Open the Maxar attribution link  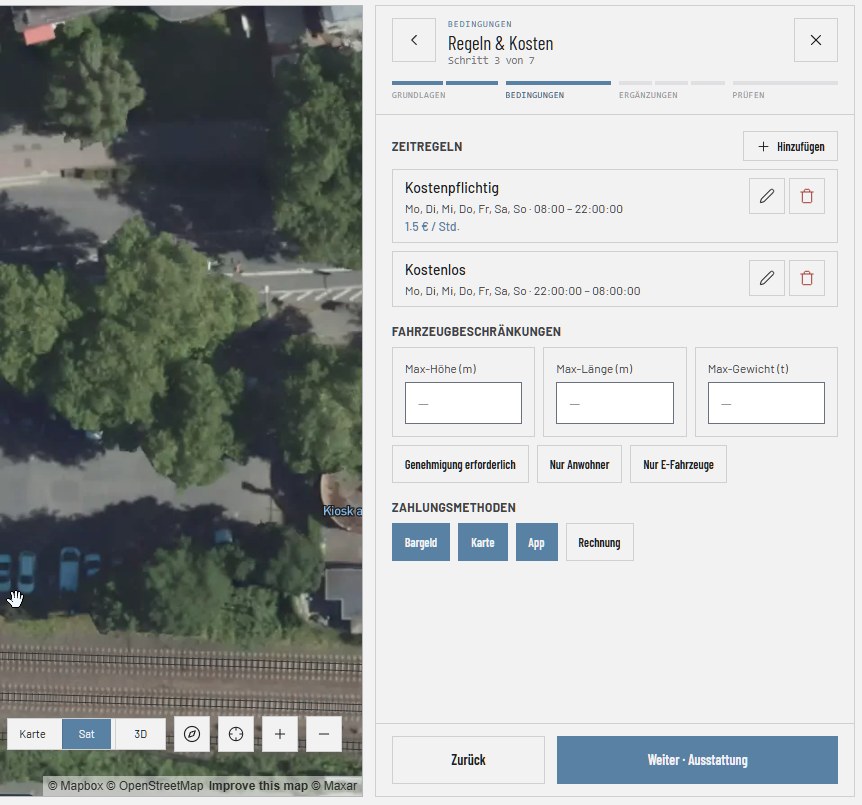pyautogui.click(x=334, y=786)
